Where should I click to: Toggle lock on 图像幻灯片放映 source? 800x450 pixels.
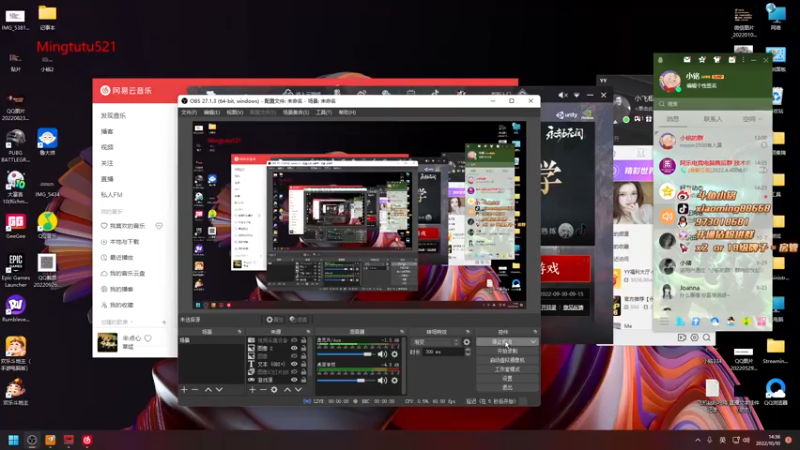pos(304,372)
